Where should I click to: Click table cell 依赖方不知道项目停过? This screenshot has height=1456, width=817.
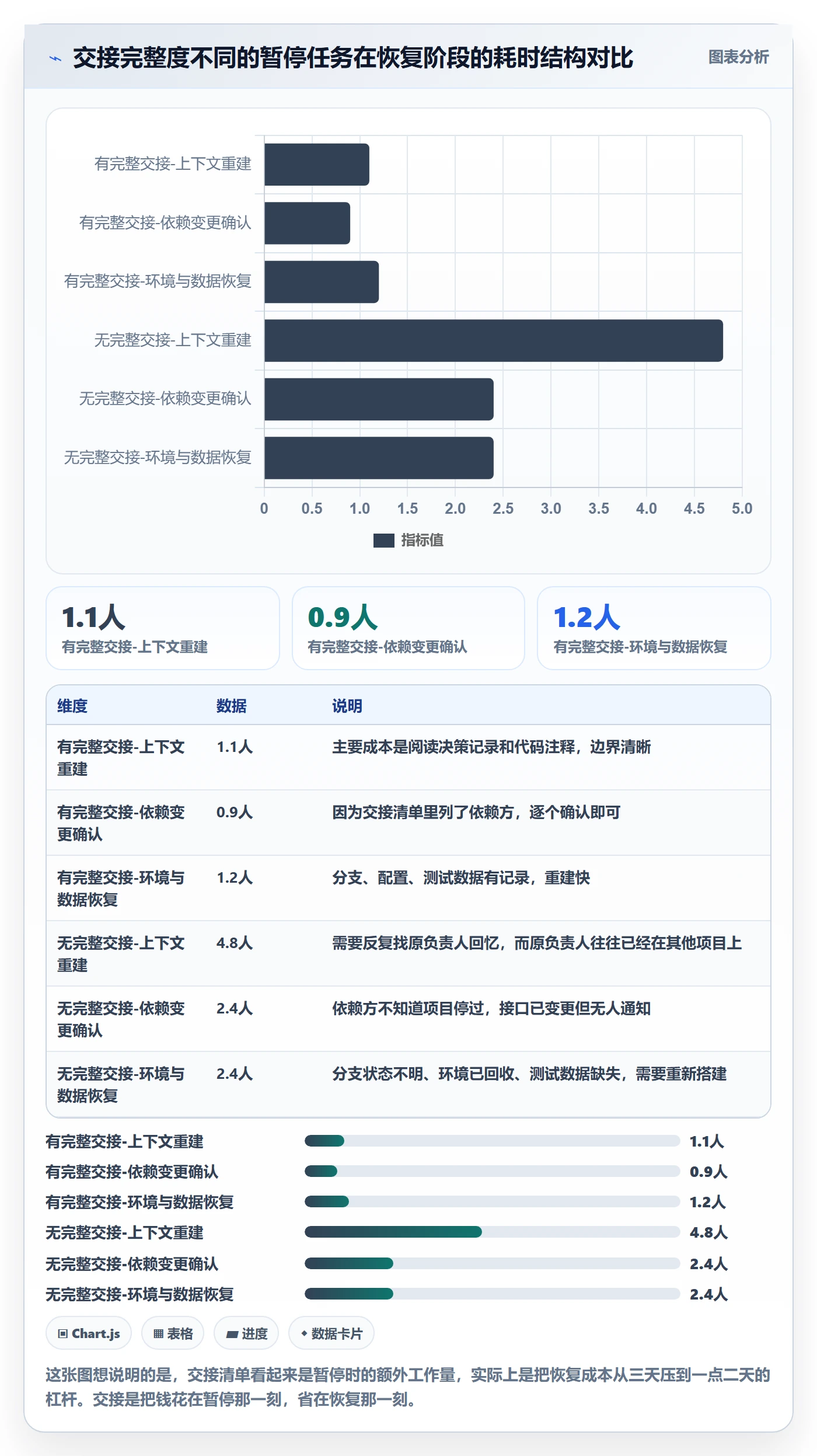(x=491, y=1009)
